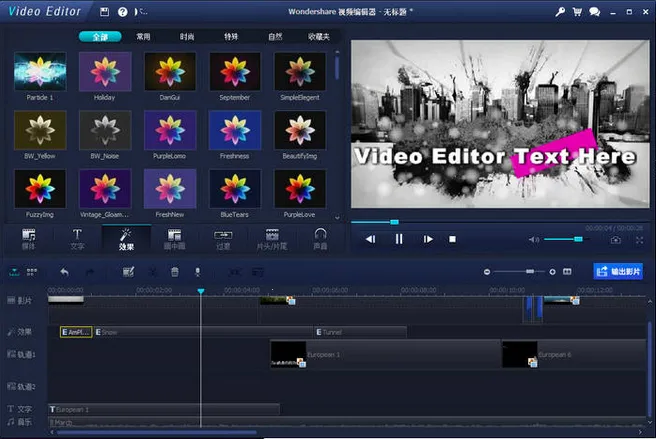Click the delete trash icon

[175, 271]
